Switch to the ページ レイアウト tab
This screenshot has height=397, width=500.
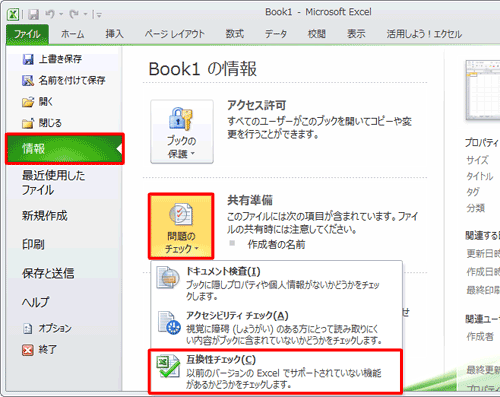[x=174, y=34]
